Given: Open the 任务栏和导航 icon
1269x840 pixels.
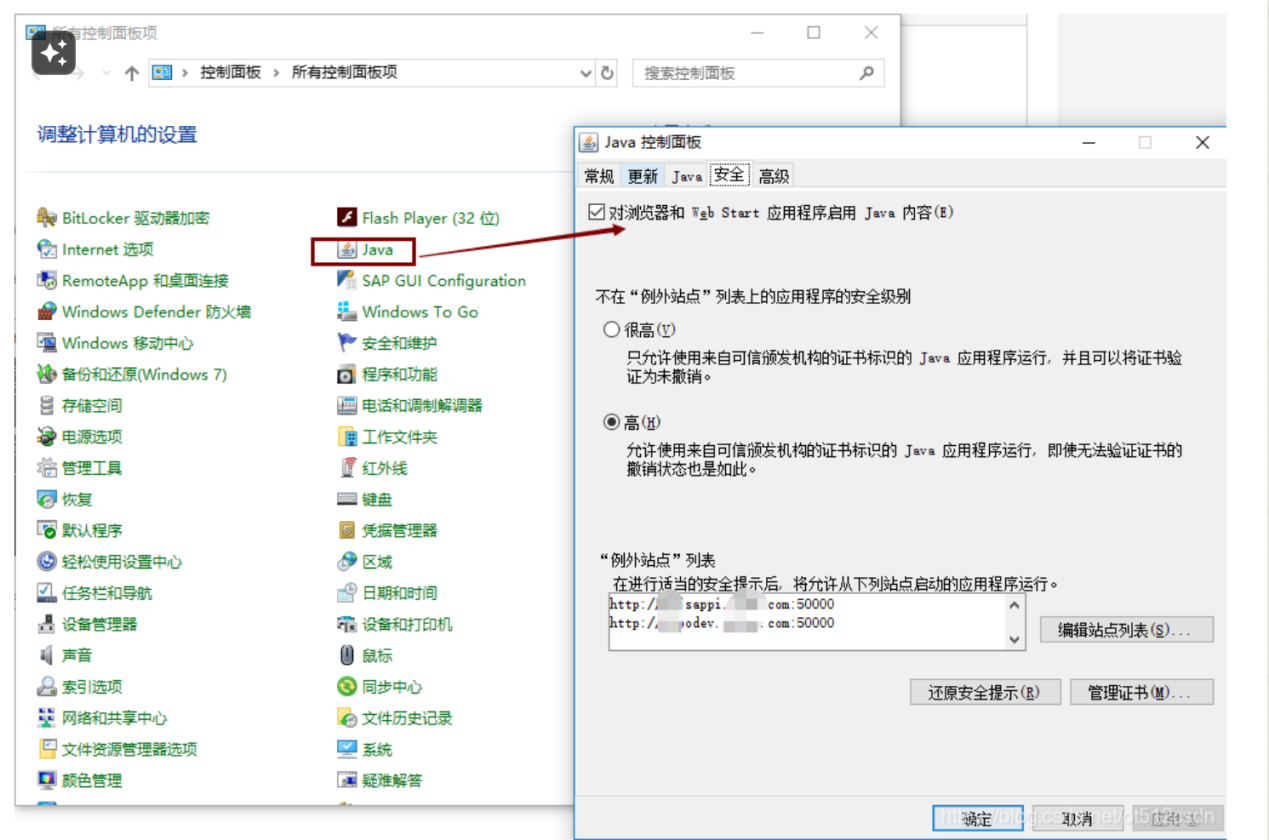Looking at the screenshot, I should click(46, 592).
